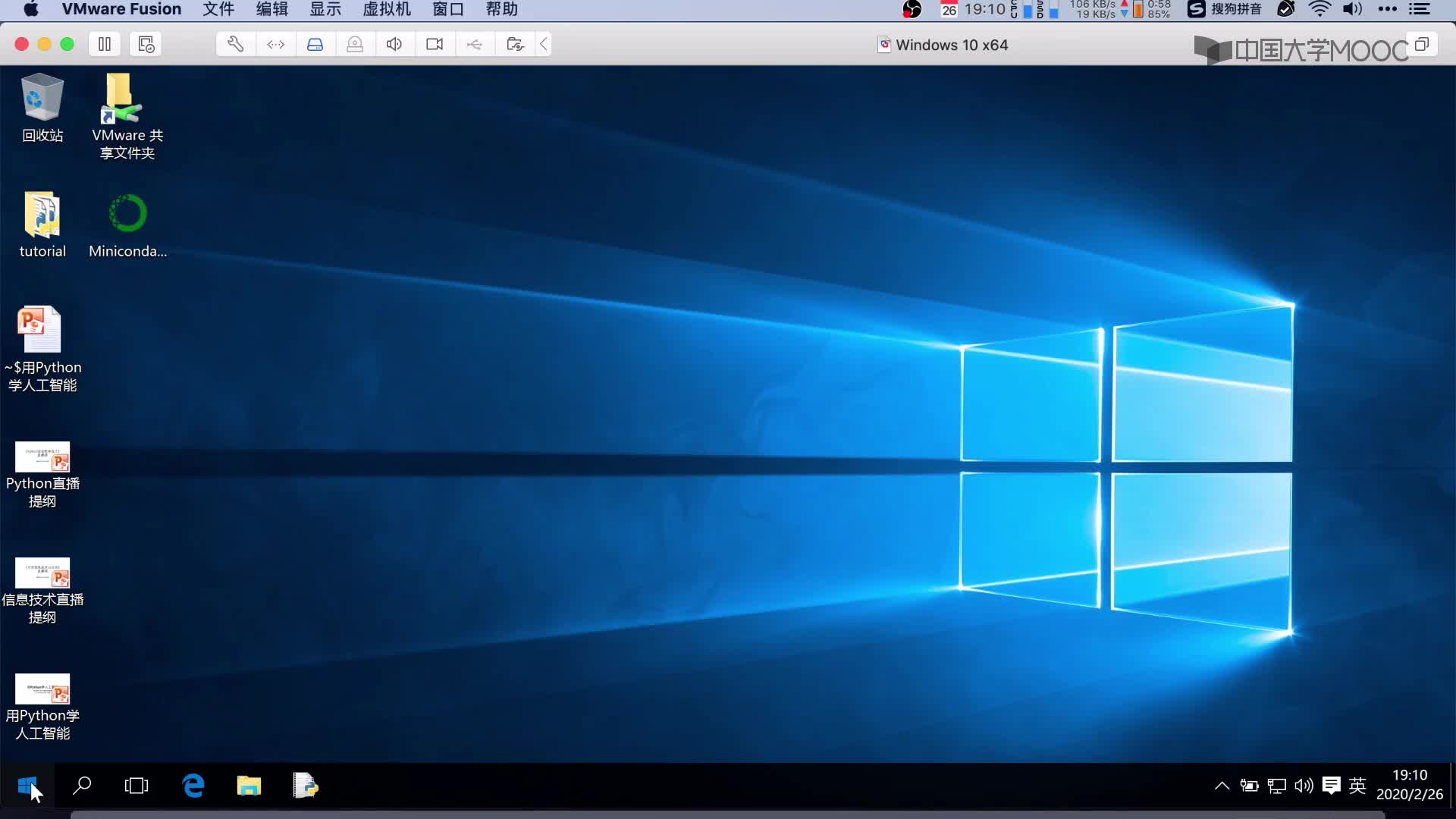Open the Recycle Bin (回收站) desktop icon

[x=42, y=108]
